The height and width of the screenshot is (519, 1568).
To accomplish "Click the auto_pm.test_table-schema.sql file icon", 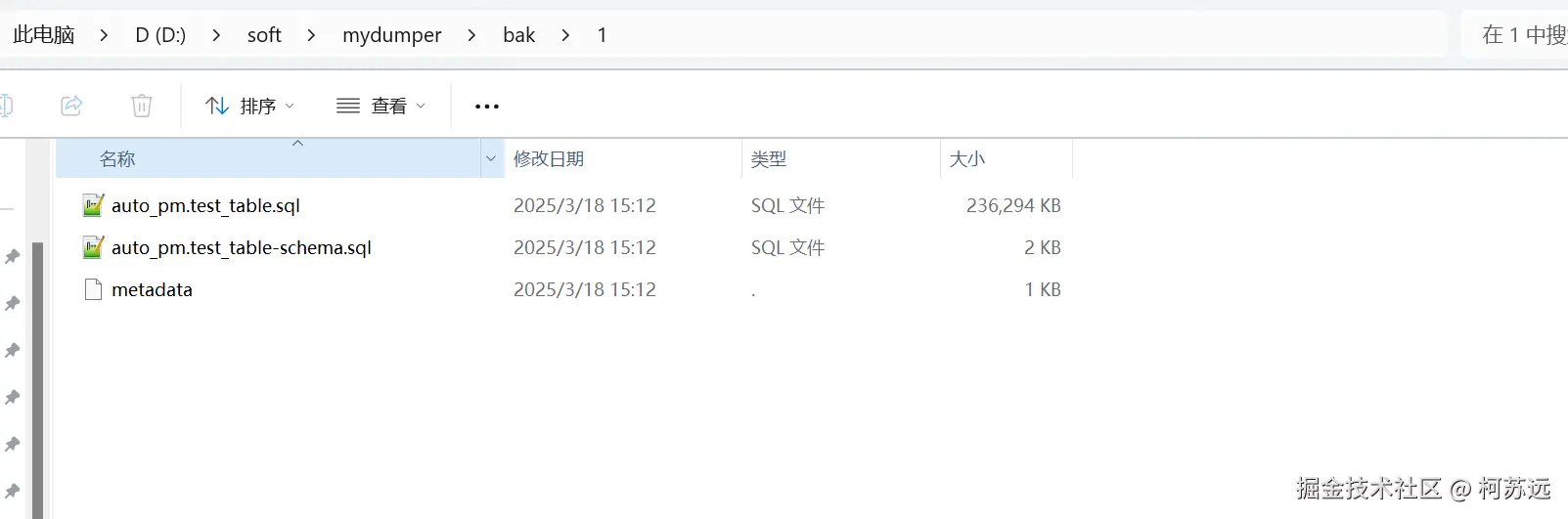I will tap(93, 247).
